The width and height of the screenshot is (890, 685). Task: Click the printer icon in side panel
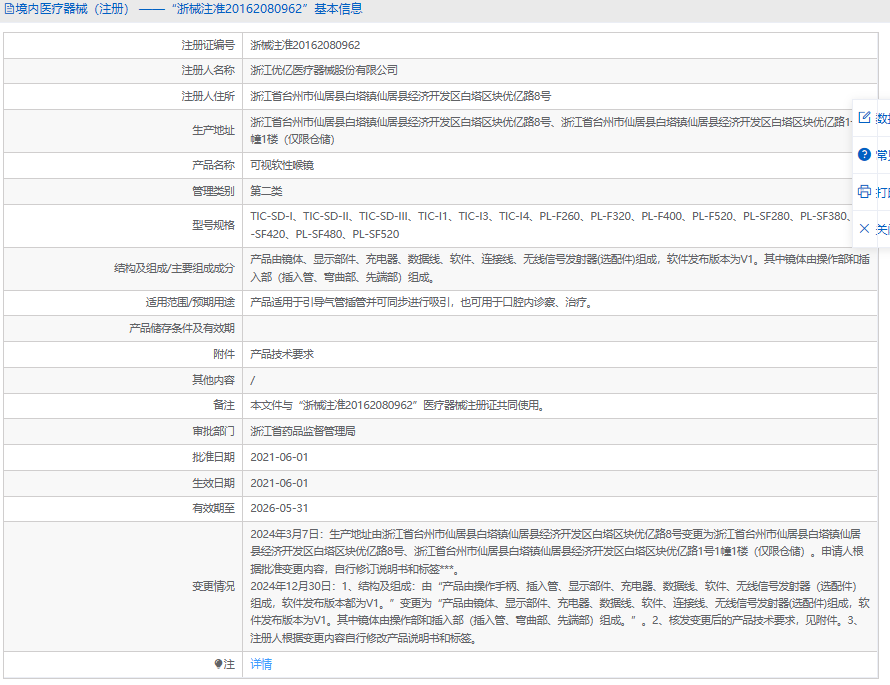point(864,191)
